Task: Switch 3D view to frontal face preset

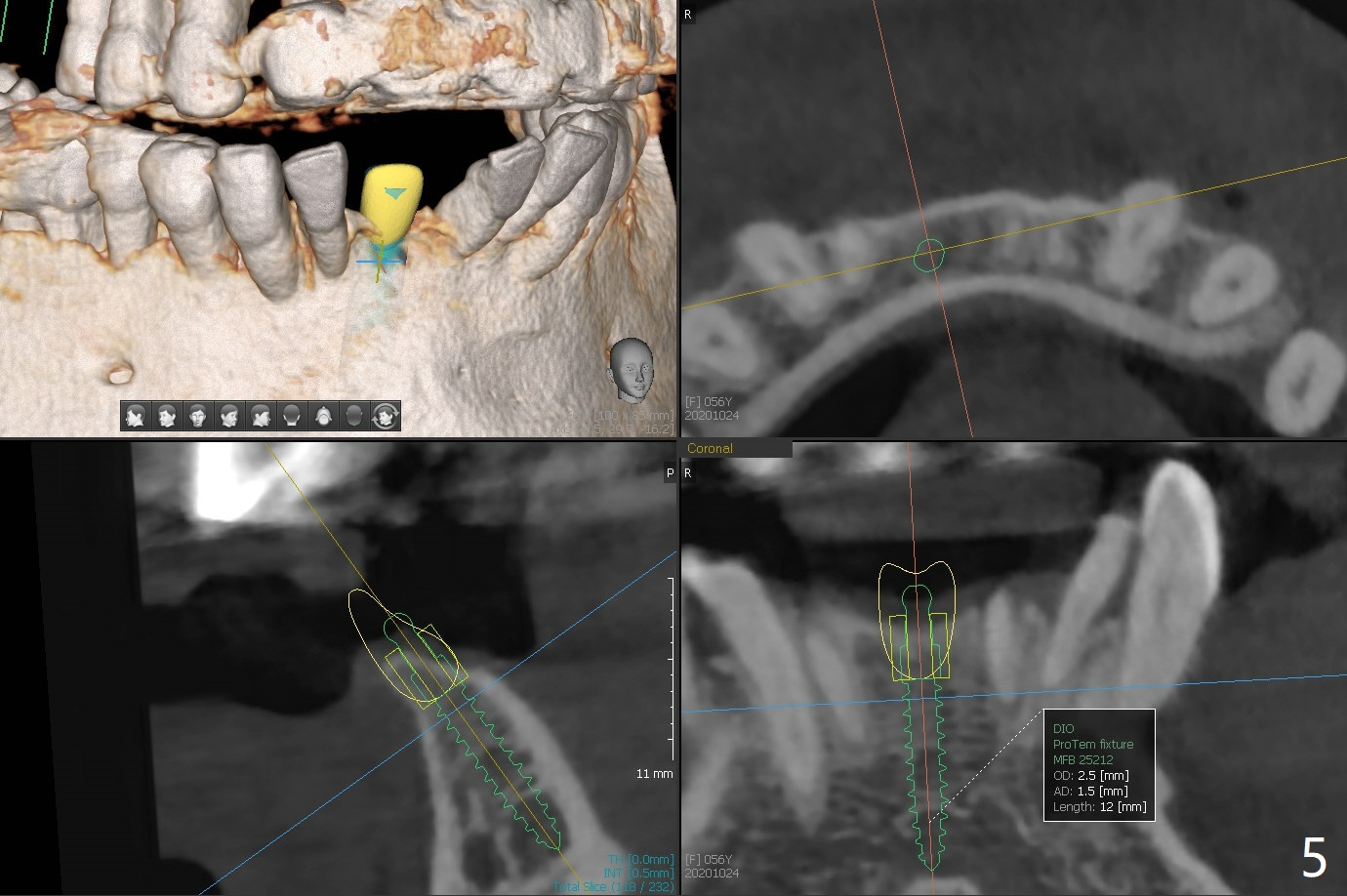Action: 198,416
